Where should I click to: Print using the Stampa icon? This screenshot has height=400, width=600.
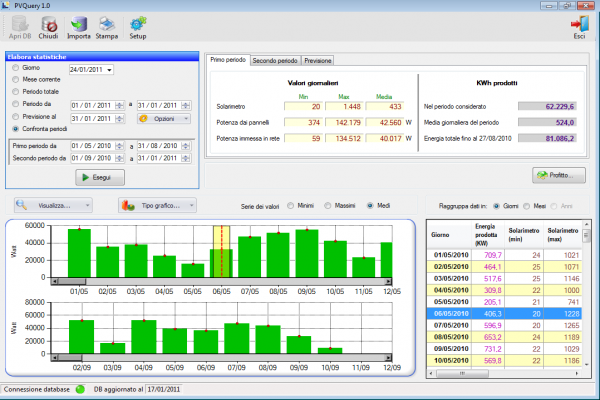click(107, 28)
